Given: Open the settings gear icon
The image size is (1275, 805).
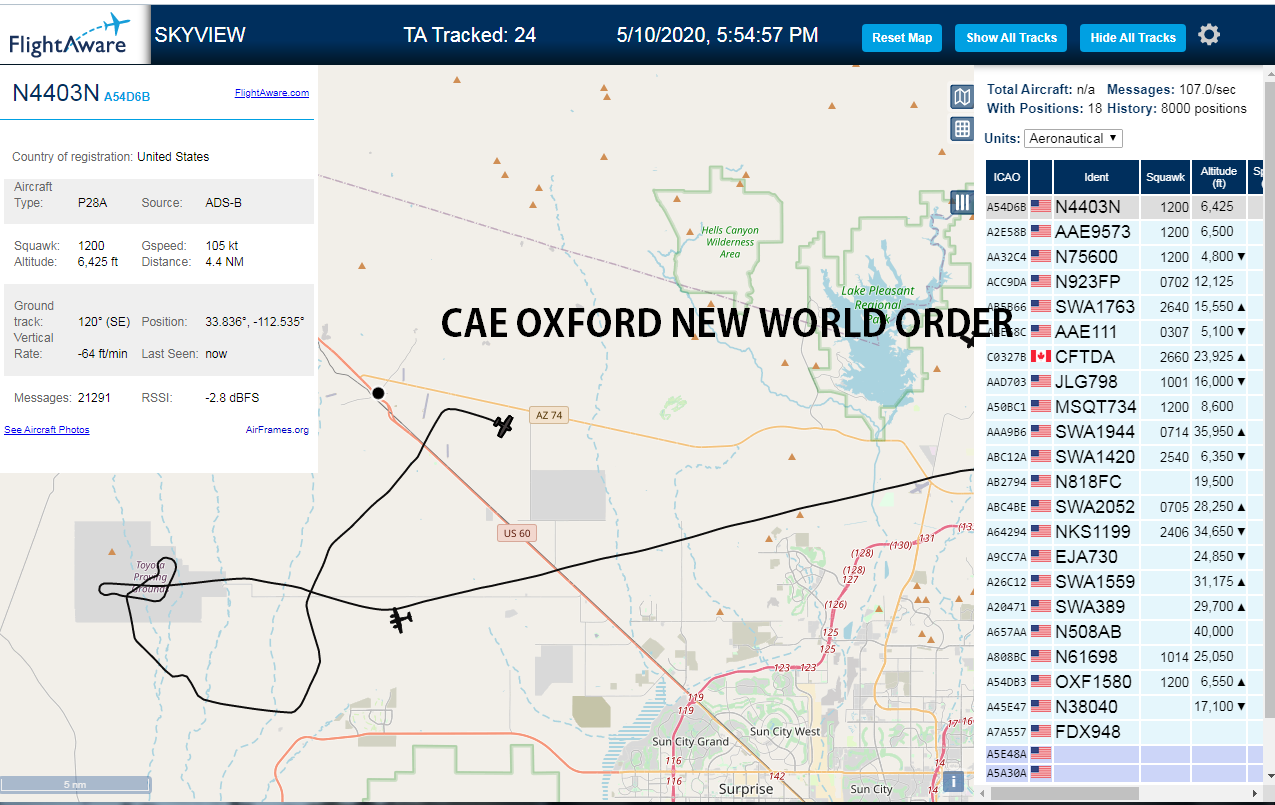Looking at the screenshot, I should point(1209,35).
